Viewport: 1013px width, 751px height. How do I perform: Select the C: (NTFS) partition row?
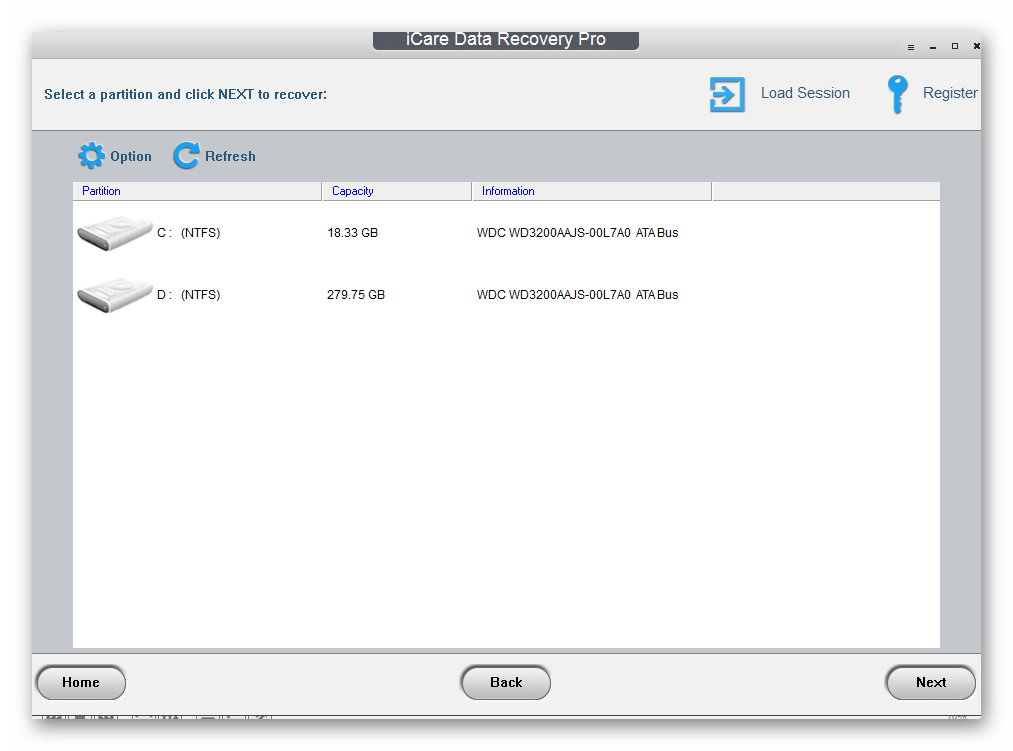(506, 233)
